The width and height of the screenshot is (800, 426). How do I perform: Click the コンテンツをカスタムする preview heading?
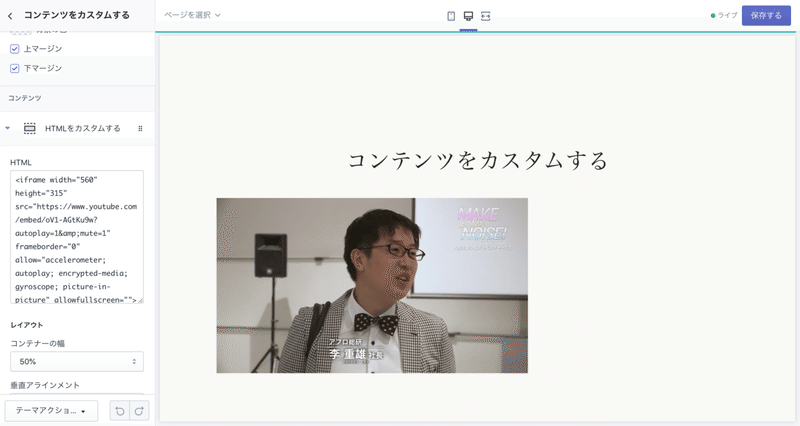tap(478, 160)
